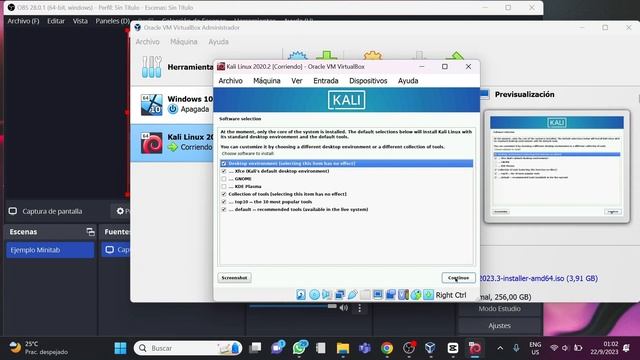Click the Windows taskbar Buscar search box
Viewport: 640px width, 360px height.
click(188, 348)
